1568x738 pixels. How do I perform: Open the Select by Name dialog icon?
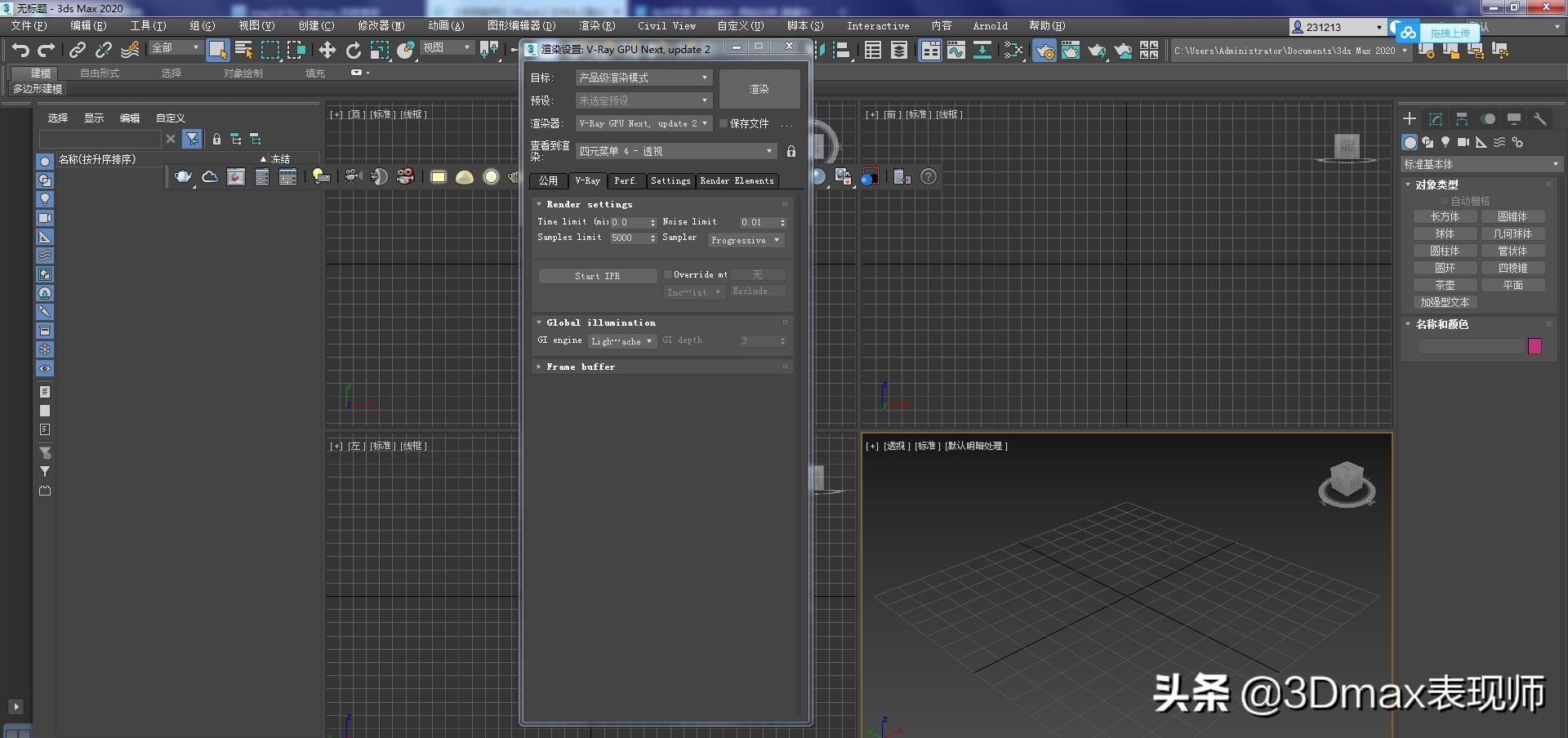coord(244,51)
